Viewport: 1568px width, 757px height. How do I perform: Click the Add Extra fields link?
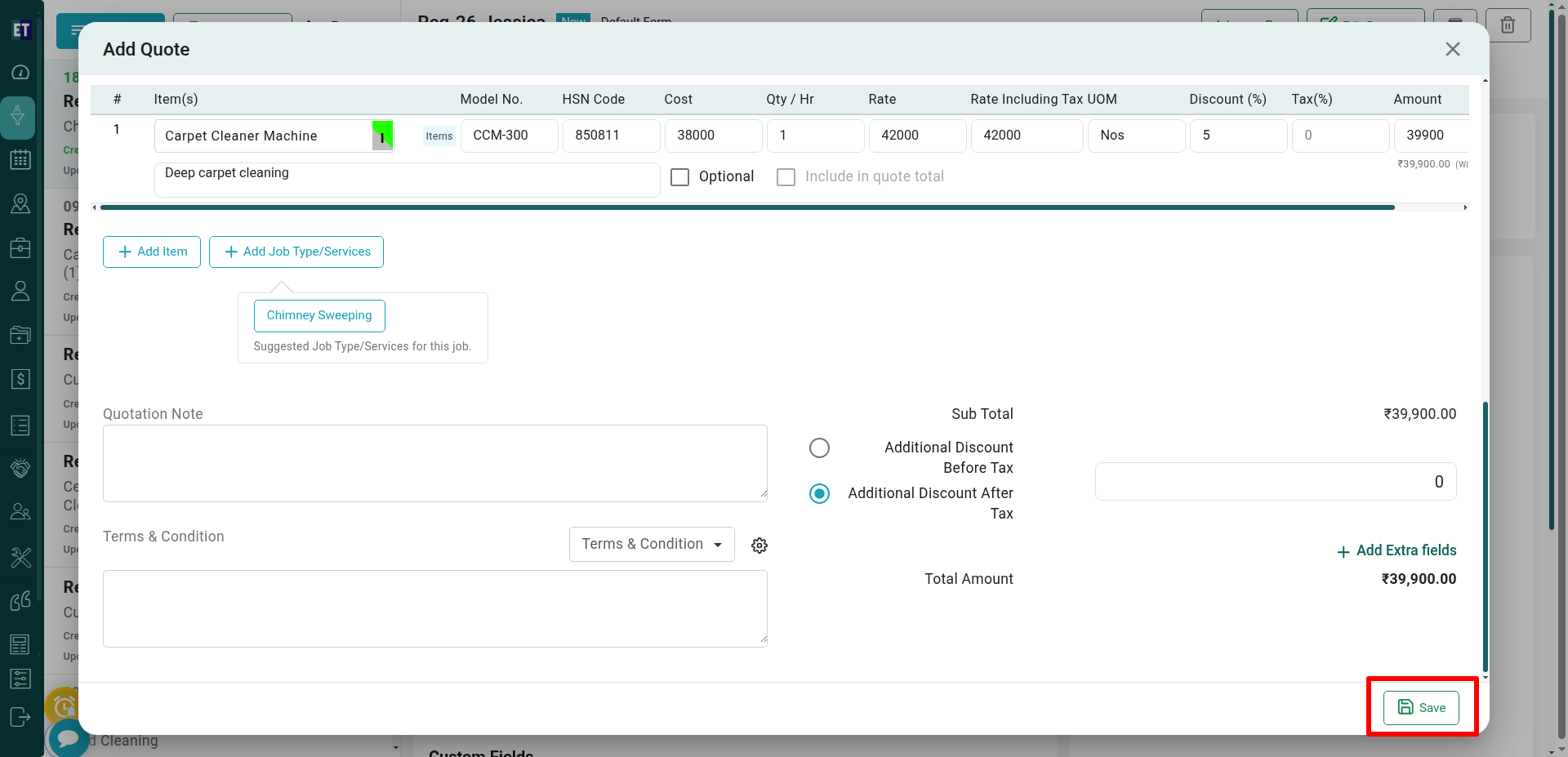pos(1396,551)
